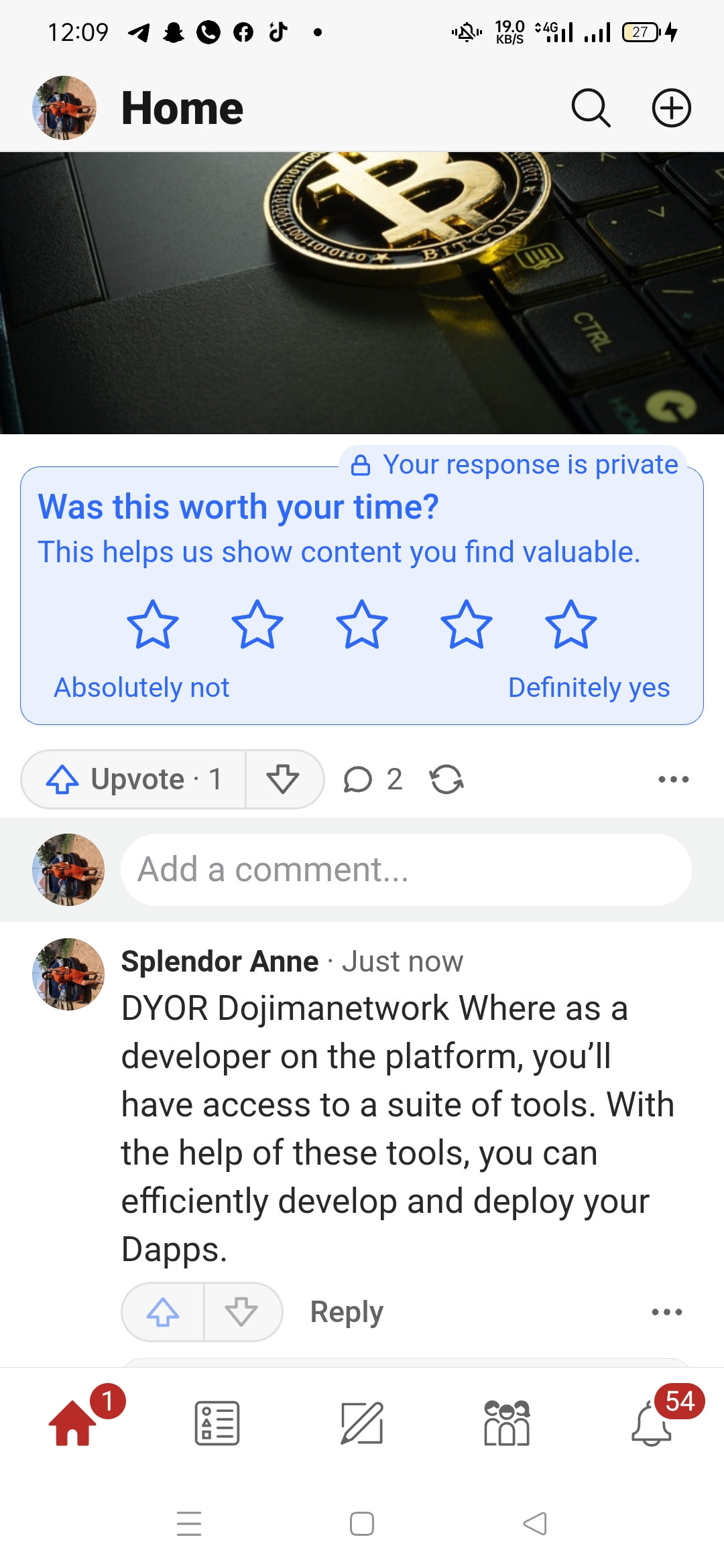This screenshot has width=724, height=1568.
Task: Share post using circular arrows icon
Action: [446, 779]
